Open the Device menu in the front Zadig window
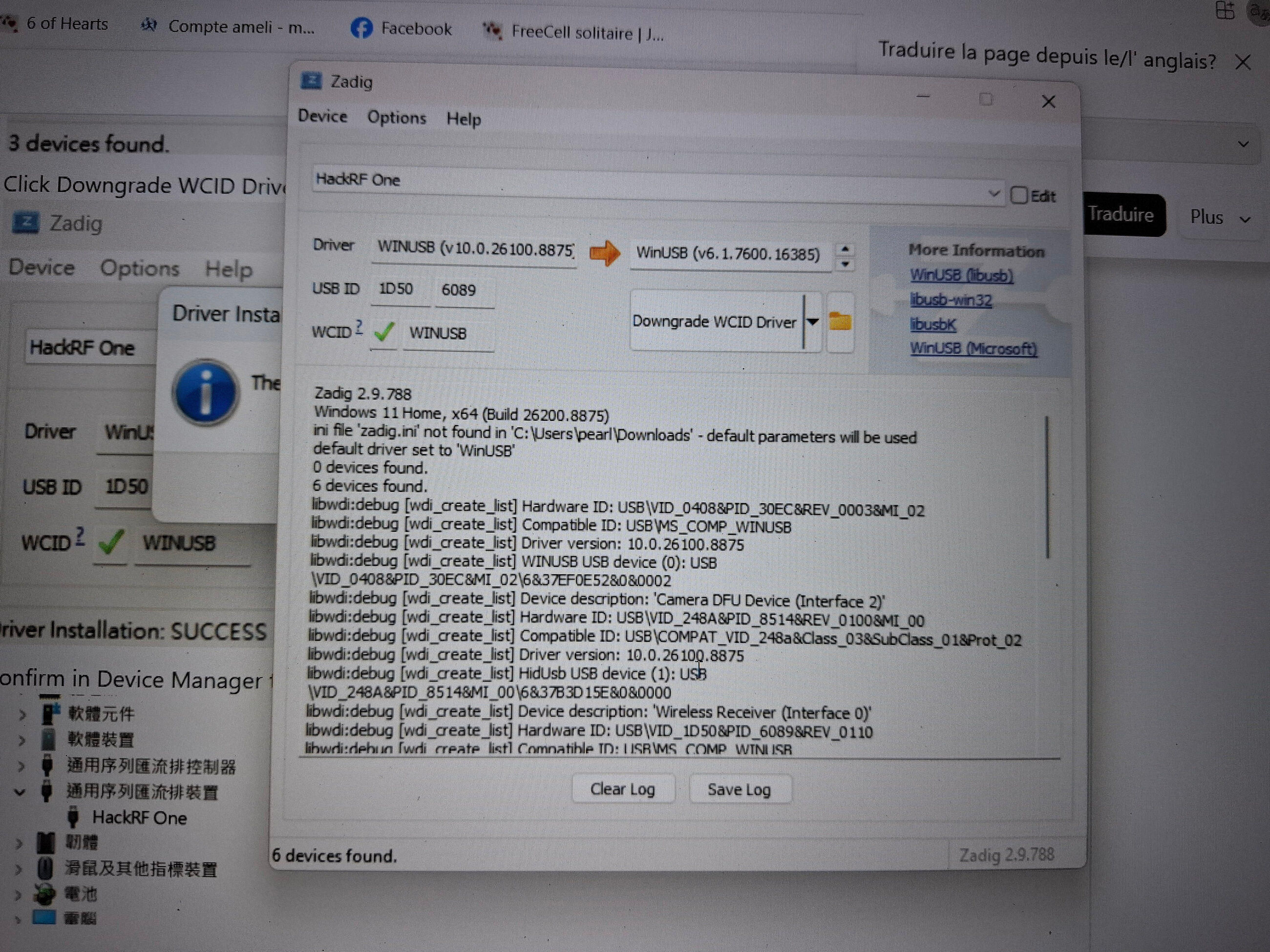The height and width of the screenshot is (952, 1270). tap(323, 116)
